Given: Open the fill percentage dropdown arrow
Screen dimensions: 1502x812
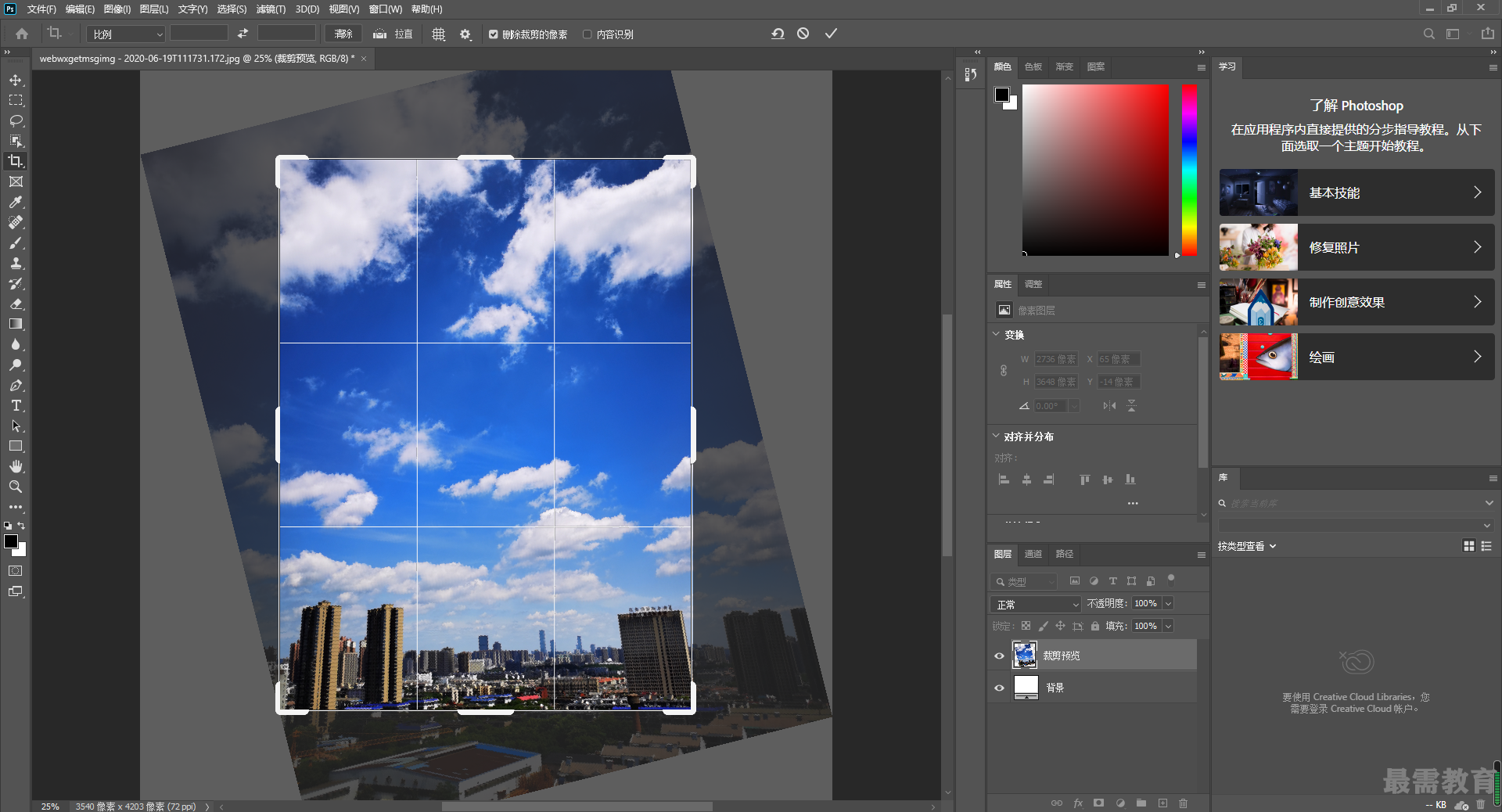Looking at the screenshot, I should tap(1168, 626).
